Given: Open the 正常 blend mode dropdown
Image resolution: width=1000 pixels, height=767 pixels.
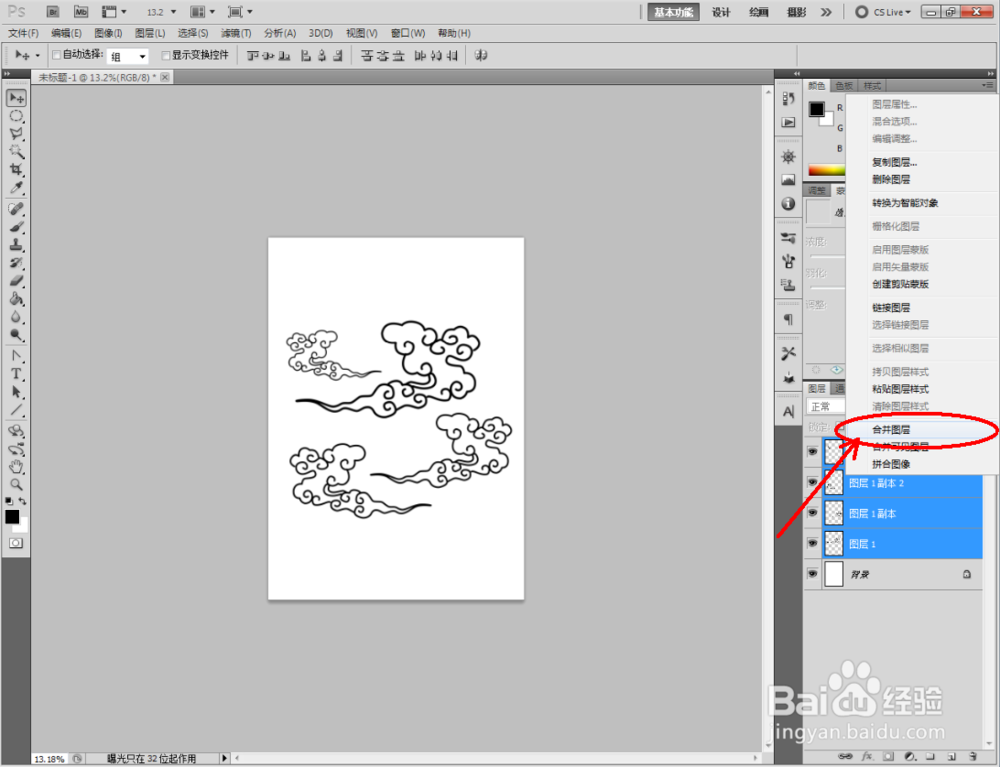Looking at the screenshot, I should pyautogui.click(x=826, y=406).
